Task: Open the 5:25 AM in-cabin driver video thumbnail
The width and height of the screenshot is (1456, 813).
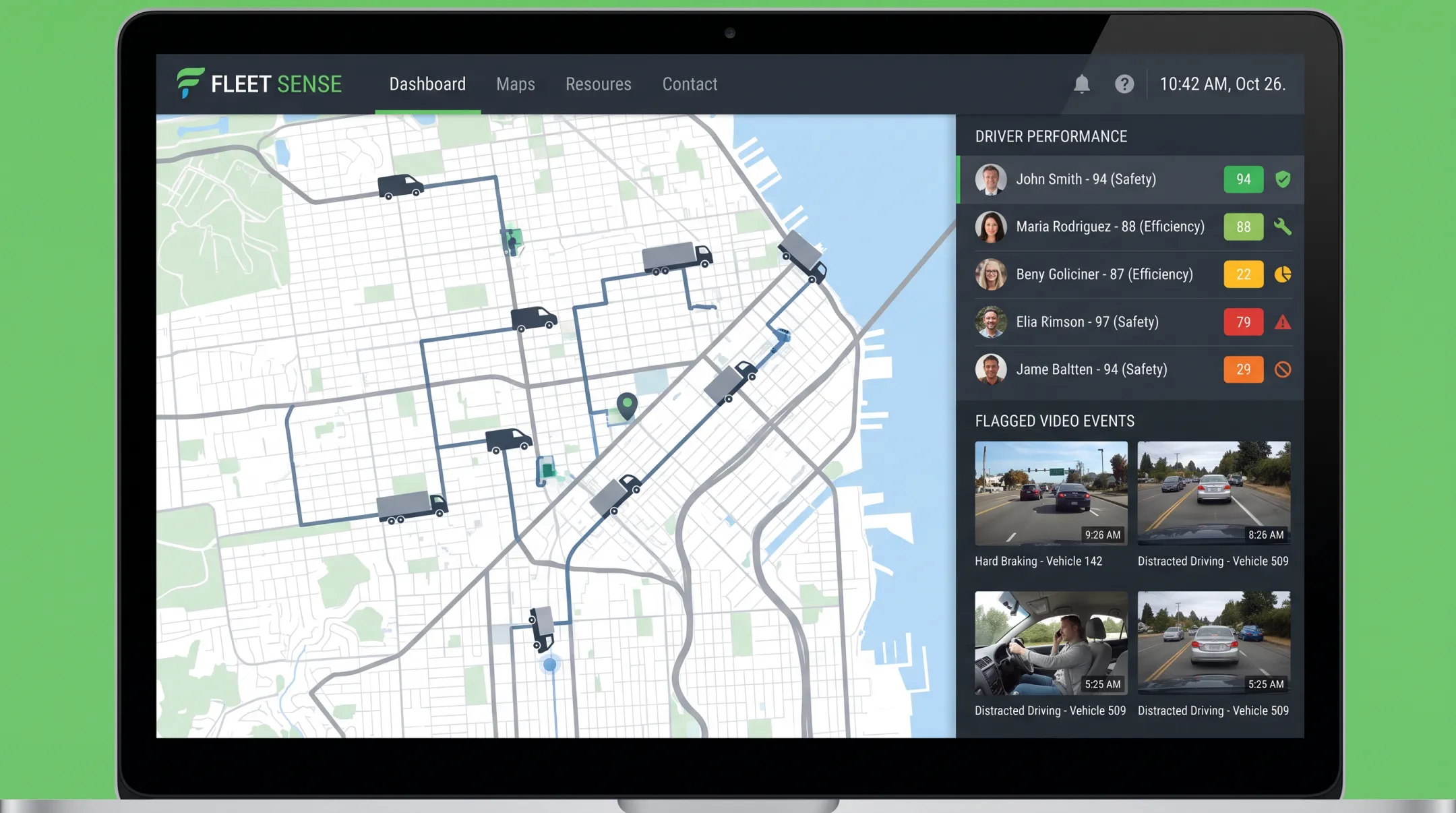Action: point(1051,643)
